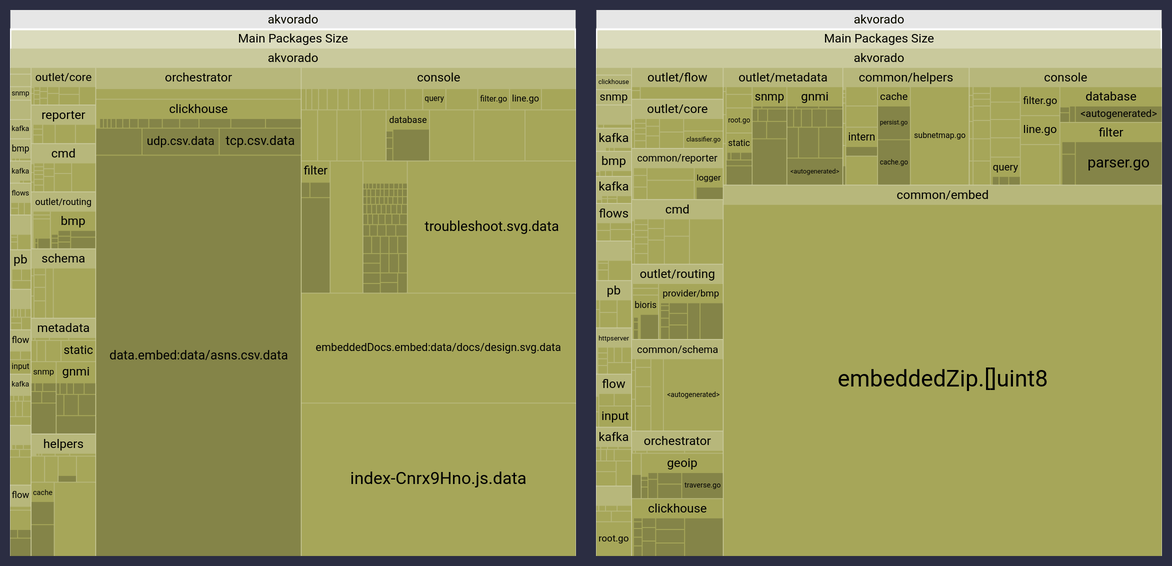Click the outlet/metadata group header
This screenshot has width=1172, height=566.
783,78
